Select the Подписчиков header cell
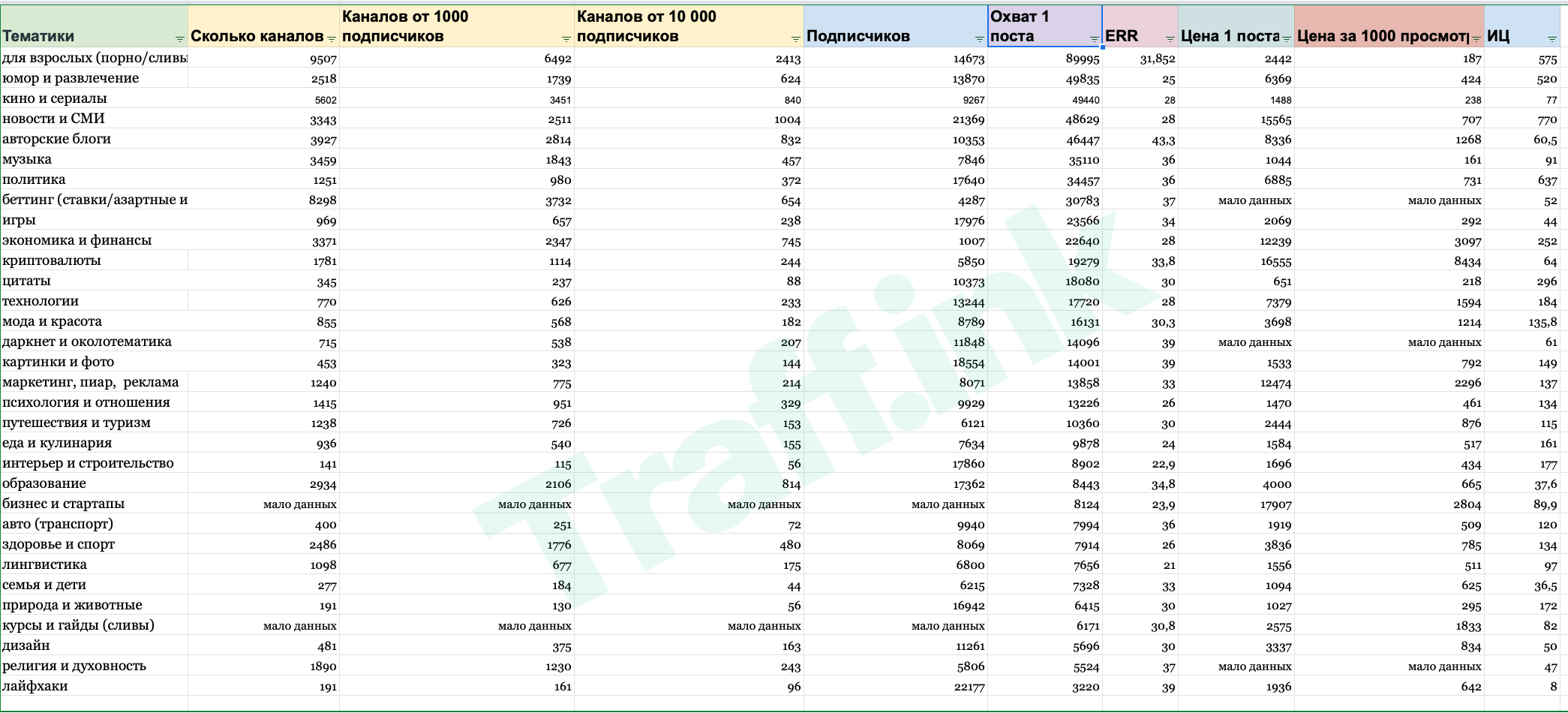 896,27
